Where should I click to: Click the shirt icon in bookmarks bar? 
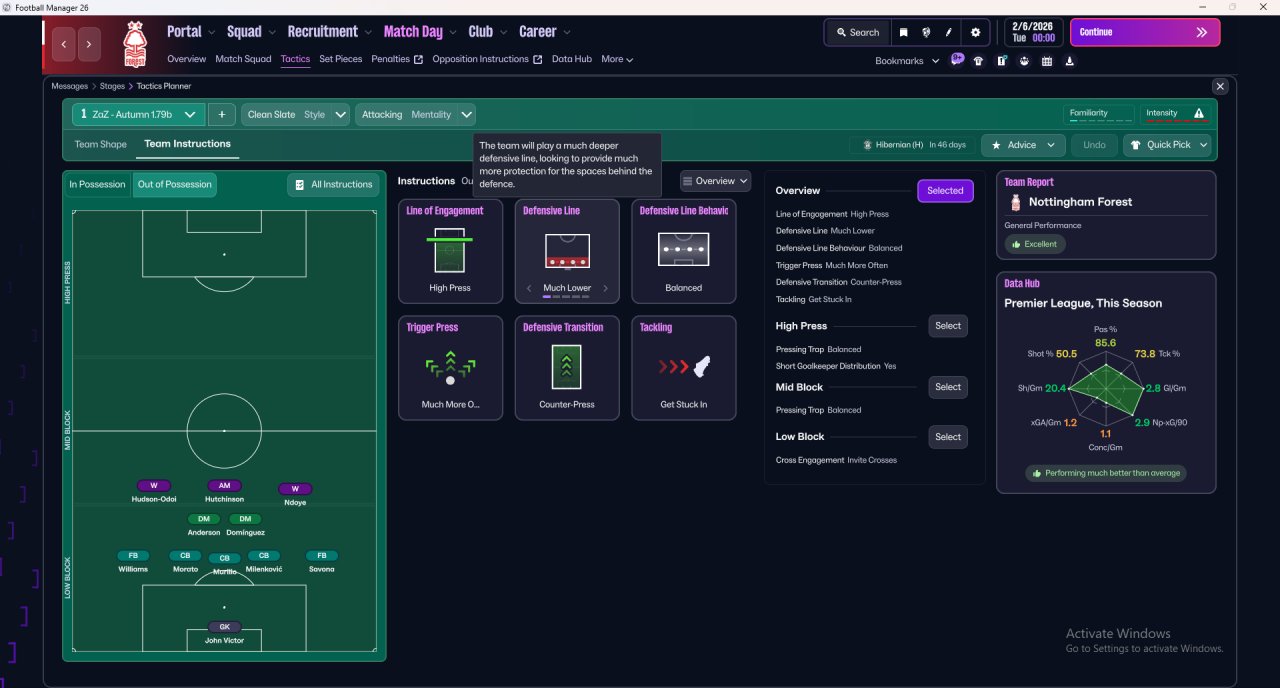click(978, 60)
